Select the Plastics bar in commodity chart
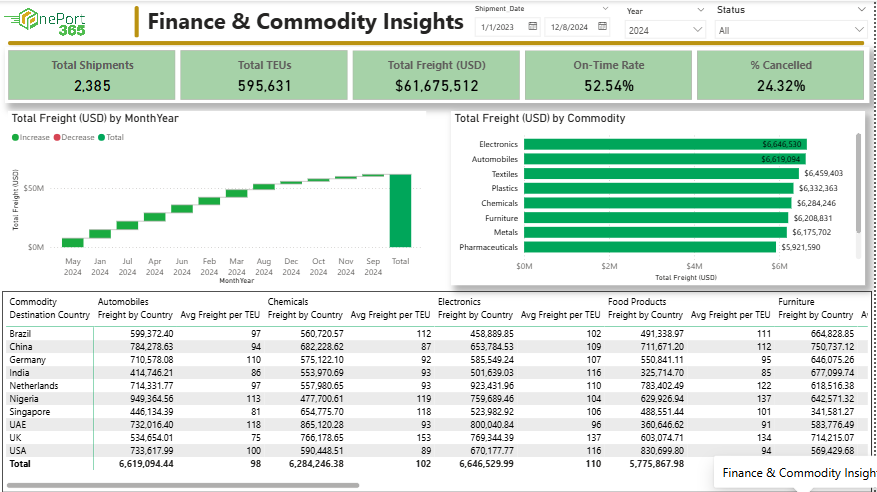877x492 pixels. [658, 188]
